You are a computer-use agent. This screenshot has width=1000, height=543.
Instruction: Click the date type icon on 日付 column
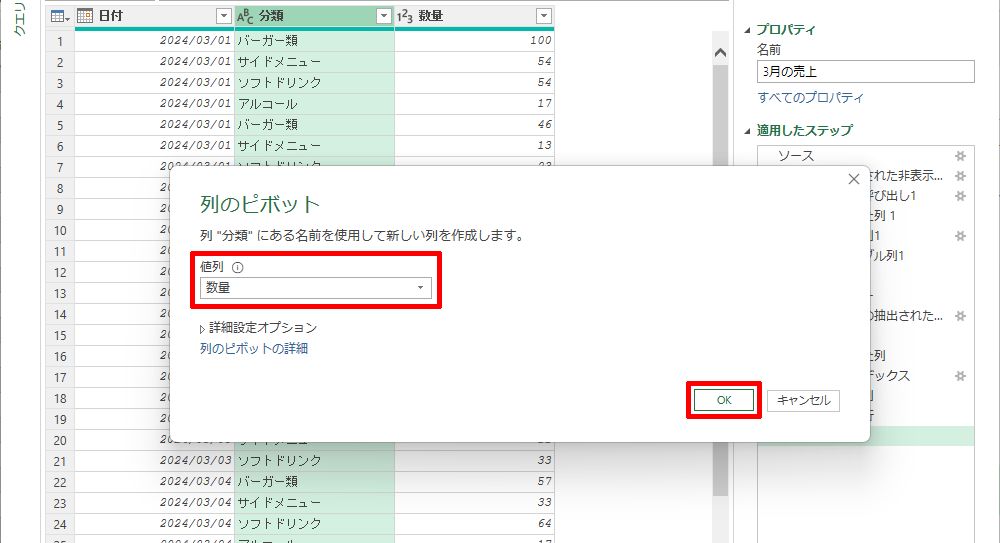86,16
